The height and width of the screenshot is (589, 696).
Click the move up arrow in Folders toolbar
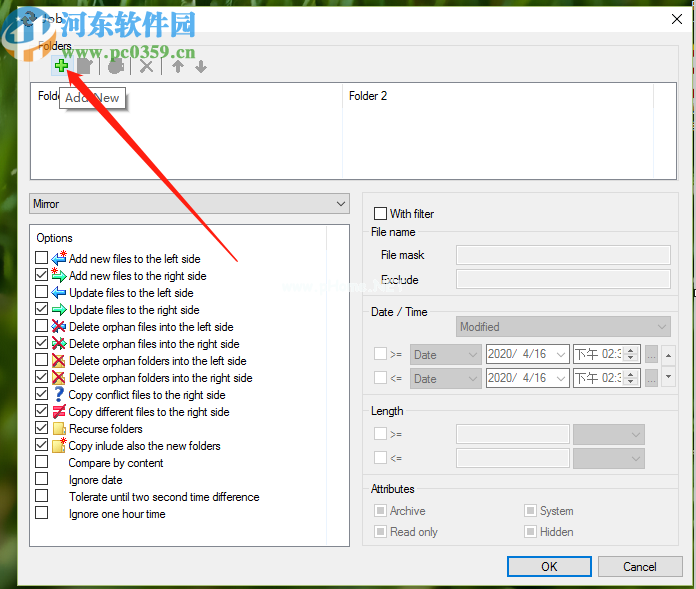178,67
